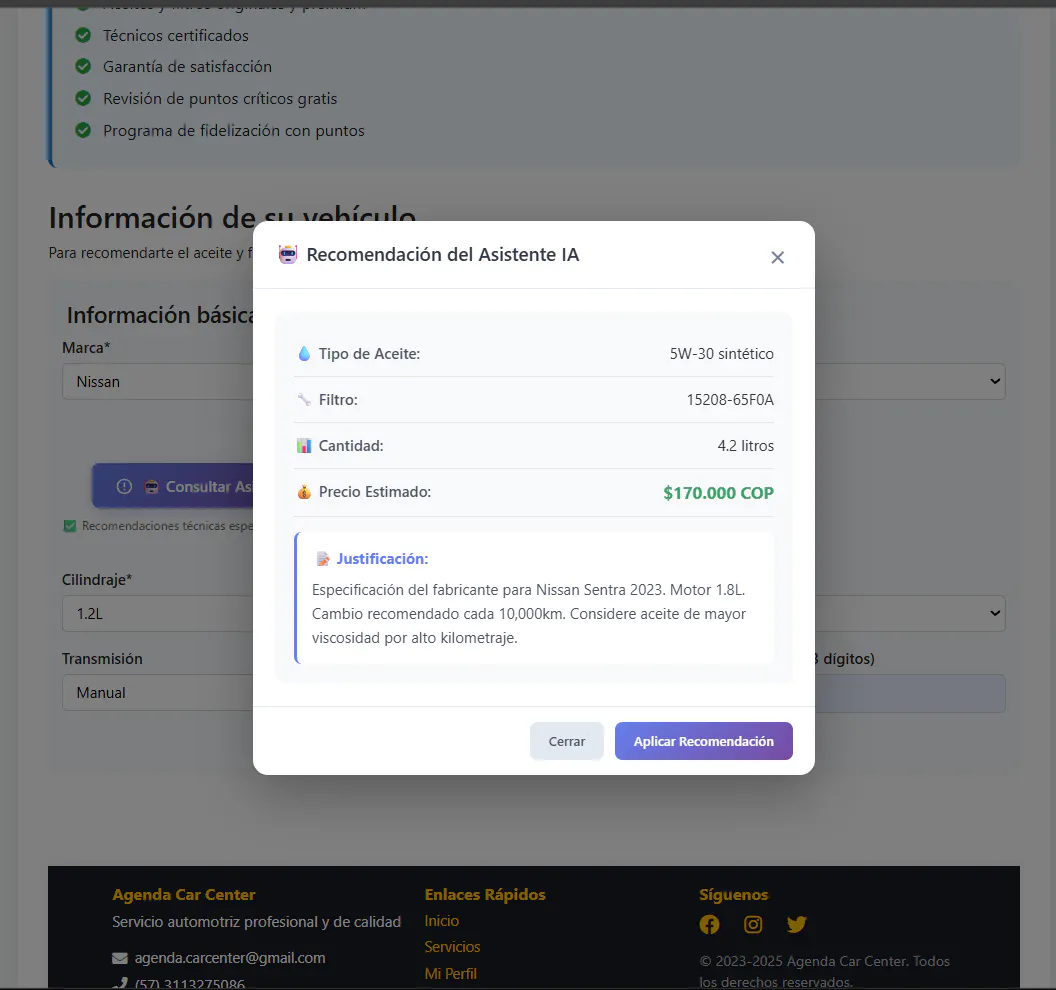1056x990 pixels.
Task: Click the robot icon in modal header
Action: click(x=288, y=255)
